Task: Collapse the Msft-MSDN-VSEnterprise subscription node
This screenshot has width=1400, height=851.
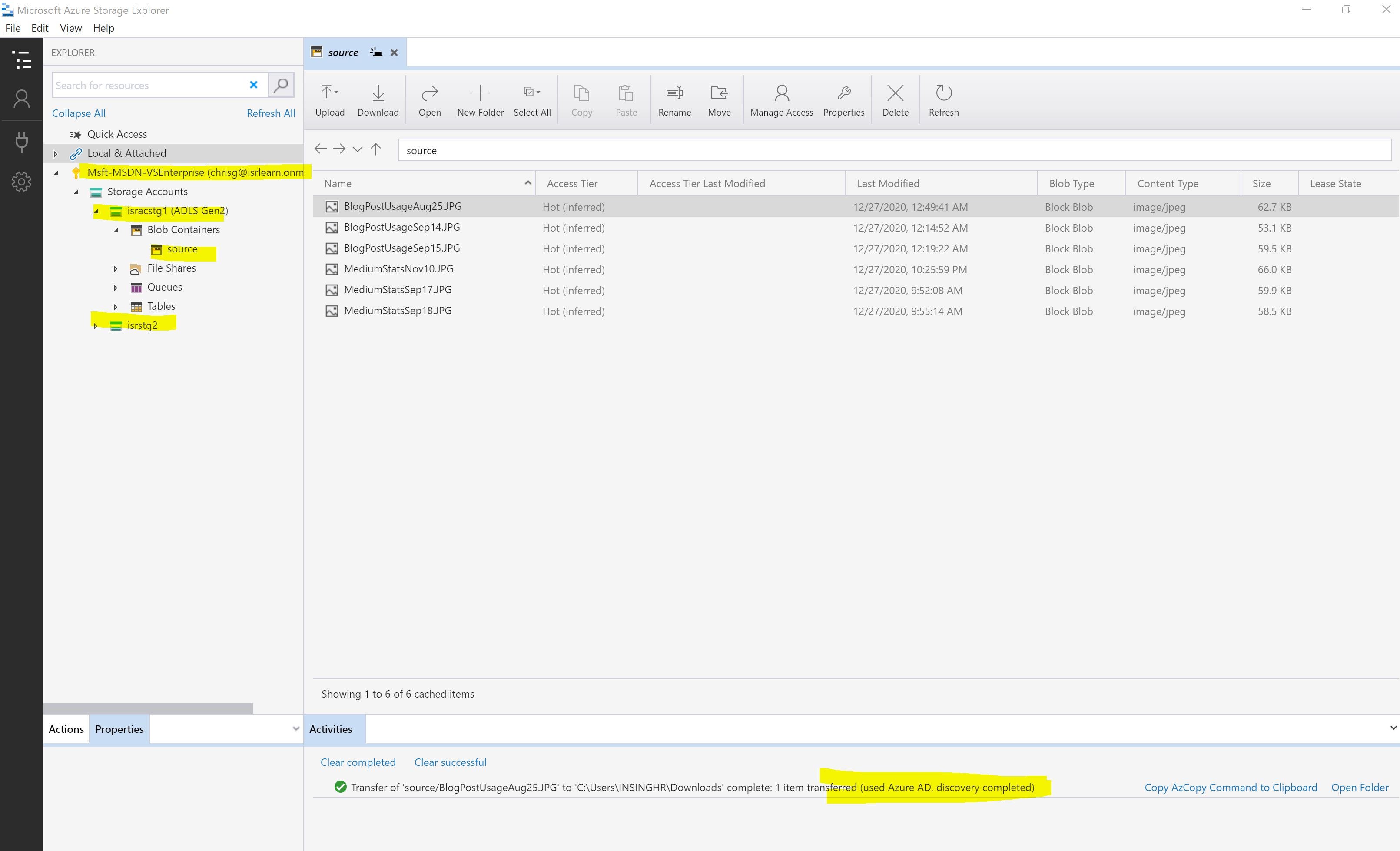Action: [x=56, y=173]
